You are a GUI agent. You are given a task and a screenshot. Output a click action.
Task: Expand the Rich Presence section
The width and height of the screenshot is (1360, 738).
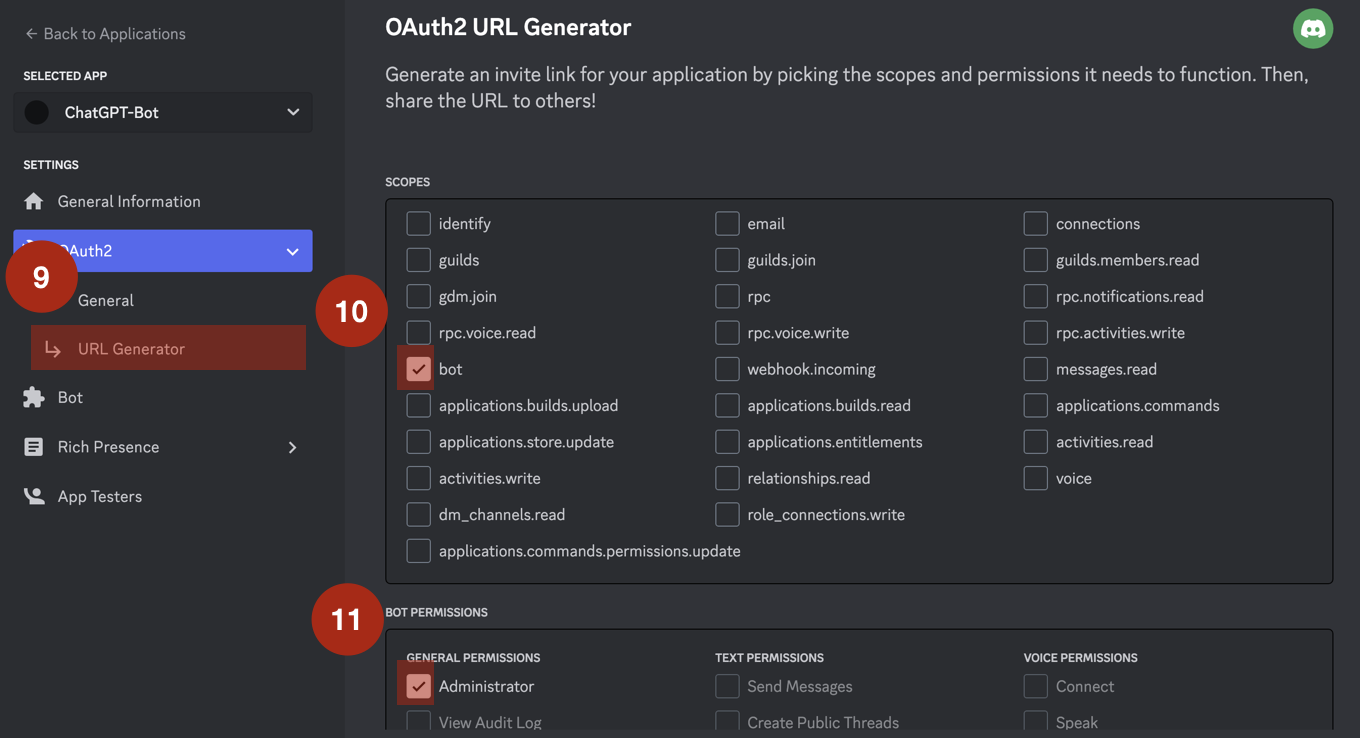coord(293,446)
